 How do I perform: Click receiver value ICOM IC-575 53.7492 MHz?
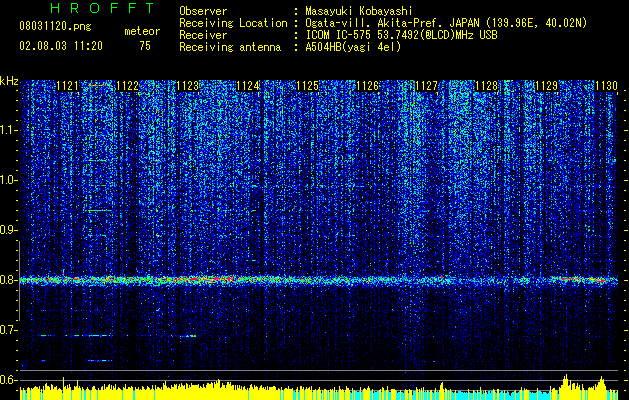click(x=402, y=35)
